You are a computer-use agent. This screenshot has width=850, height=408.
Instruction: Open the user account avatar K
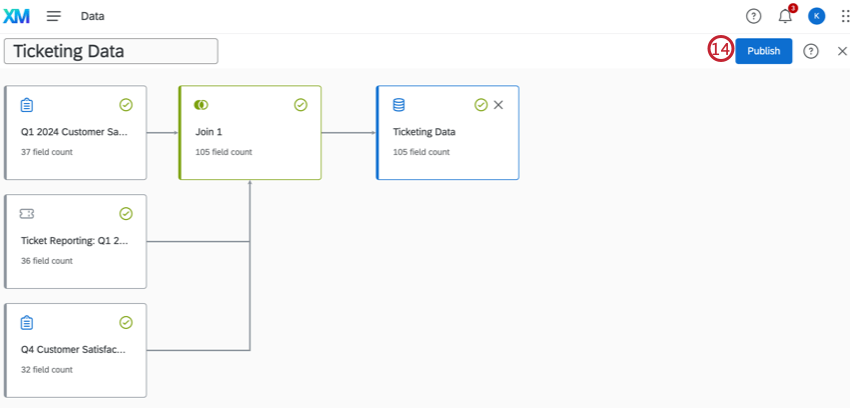[816, 16]
